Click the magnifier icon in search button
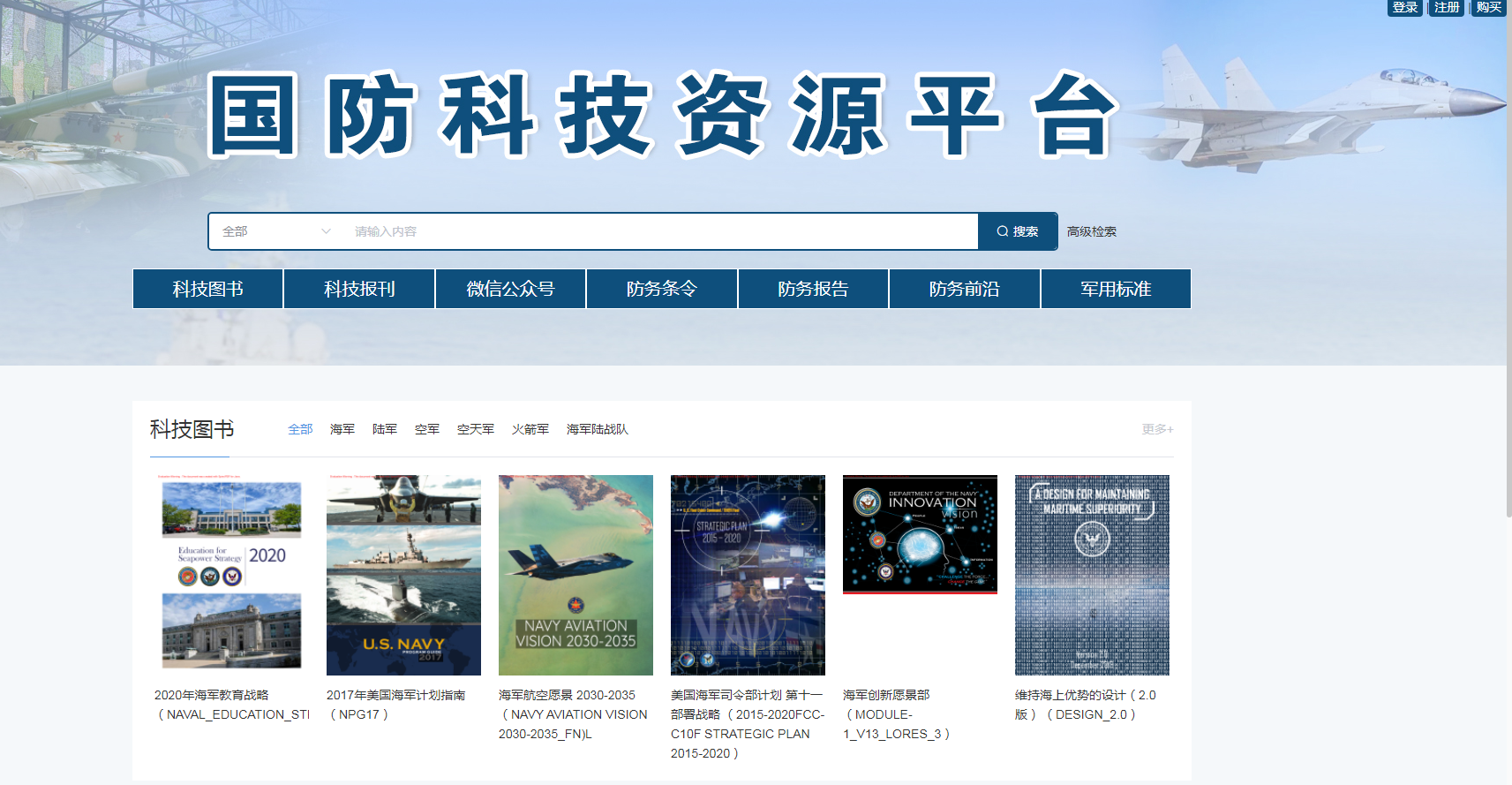This screenshot has height=785, width=1512. (1003, 231)
